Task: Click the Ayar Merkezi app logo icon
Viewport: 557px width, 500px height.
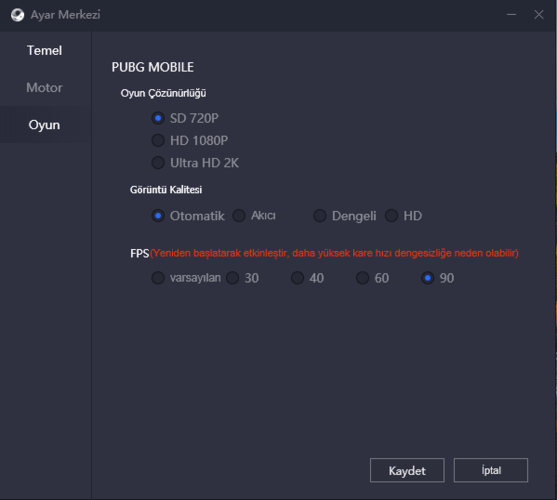Action: [17, 15]
